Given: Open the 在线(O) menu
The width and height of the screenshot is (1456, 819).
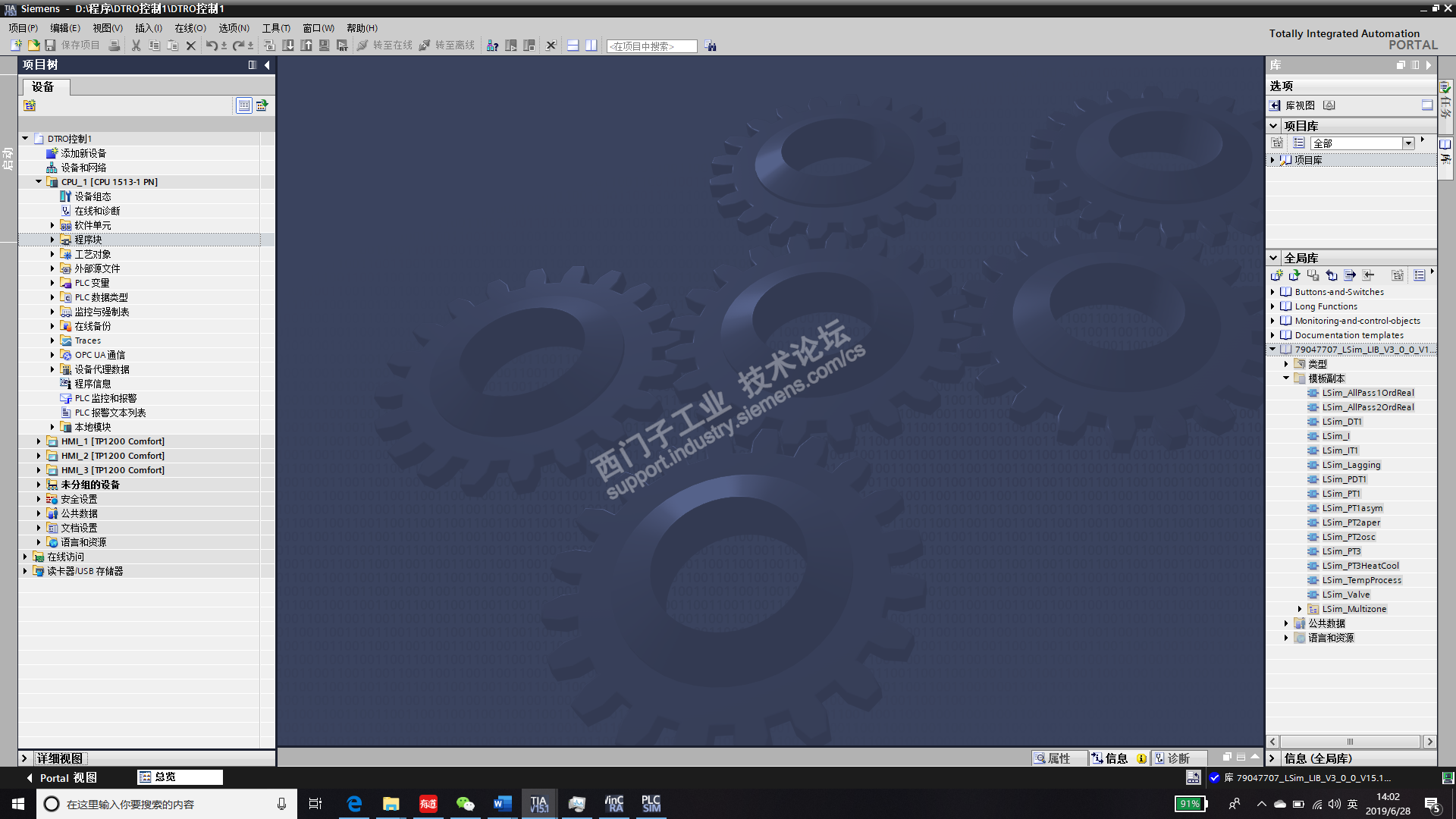Looking at the screenshot, I should pos(190,28).
